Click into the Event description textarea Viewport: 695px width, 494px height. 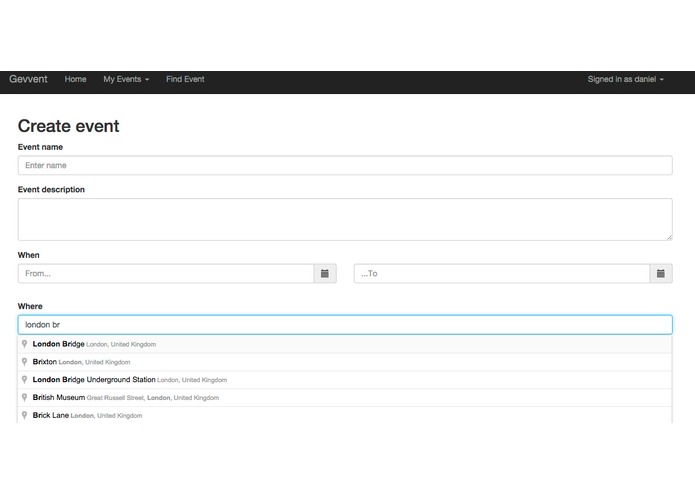coord(345,219)
